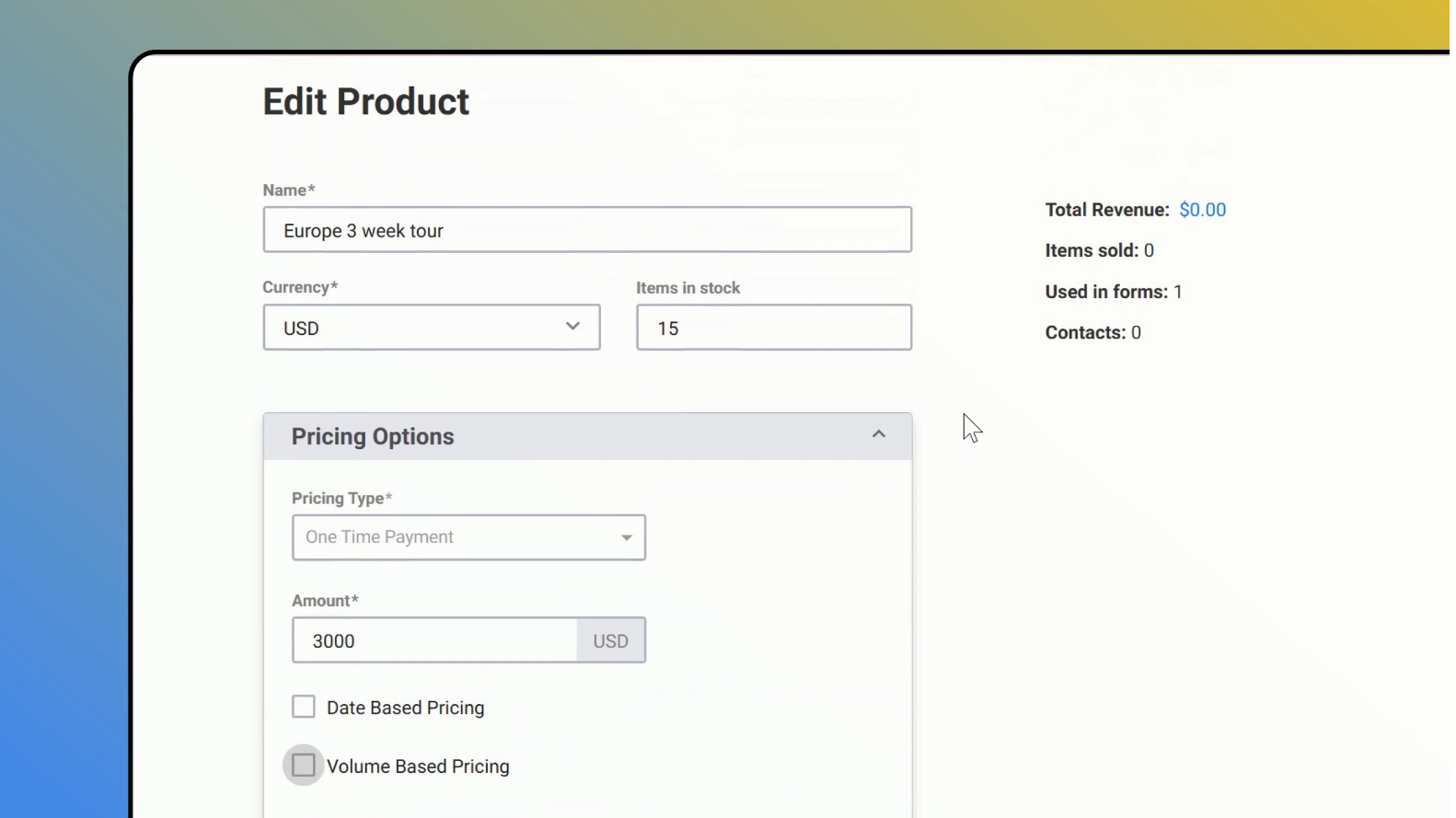The image size is (1456, 818).
Task: Collapse the Pricing Options chevron icon
Action: [x=878, y=434]
